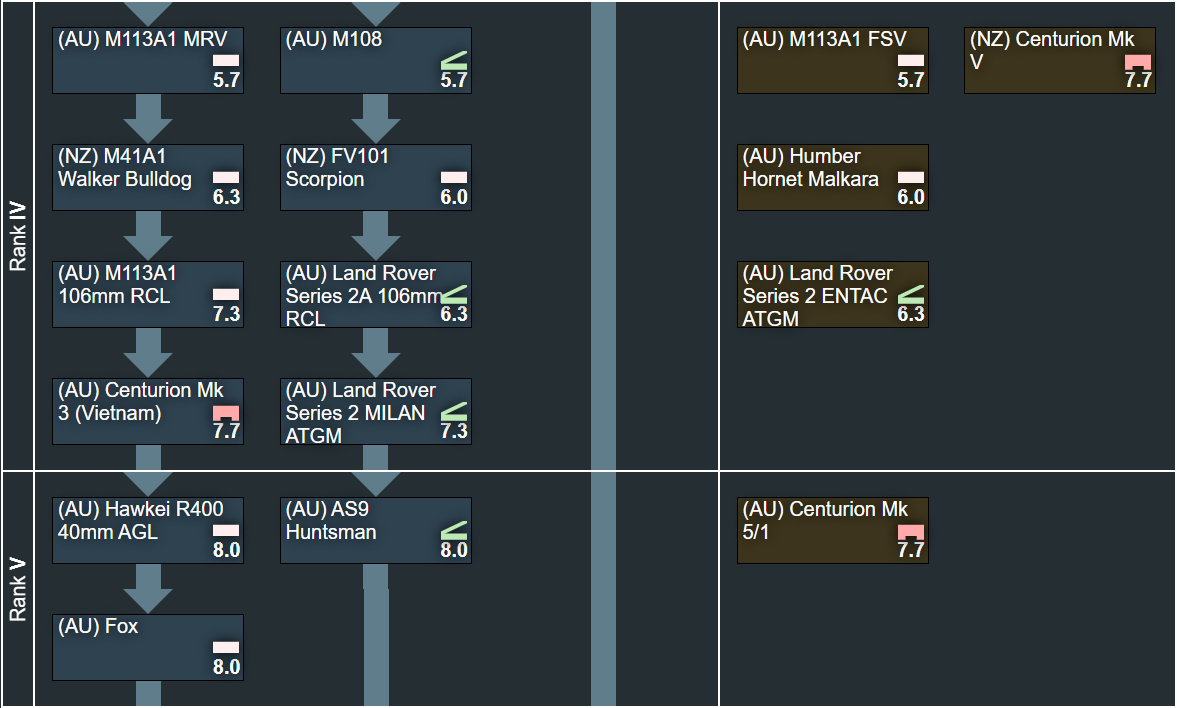Click the Rank IV row label
1177x708 pixels.
point(18,237)
